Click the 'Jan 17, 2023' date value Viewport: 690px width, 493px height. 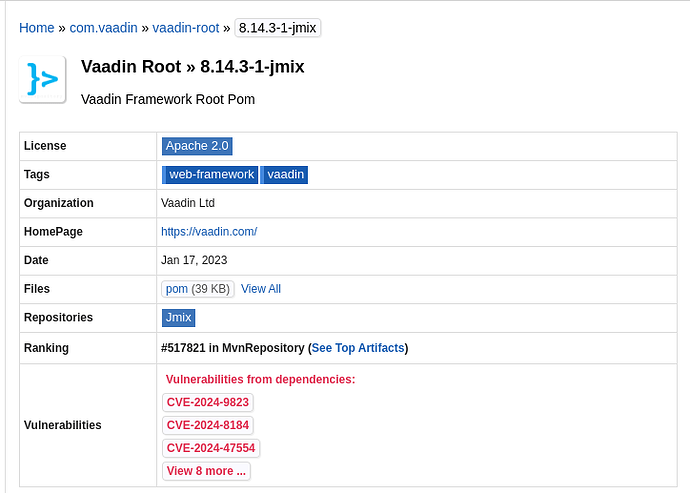pyautogui.click(x=194, y=260)
